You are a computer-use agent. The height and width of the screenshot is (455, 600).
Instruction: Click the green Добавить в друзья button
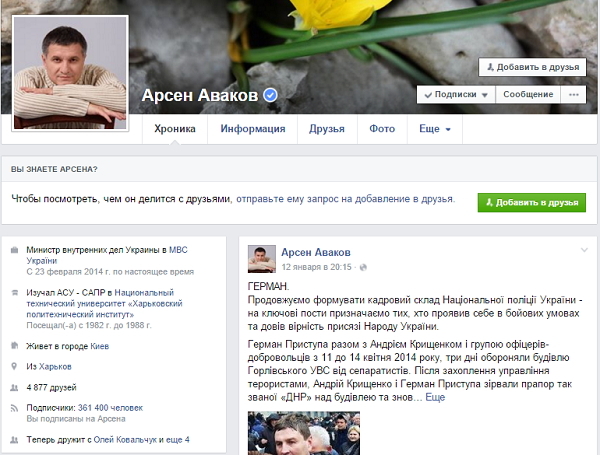point(532,202)
